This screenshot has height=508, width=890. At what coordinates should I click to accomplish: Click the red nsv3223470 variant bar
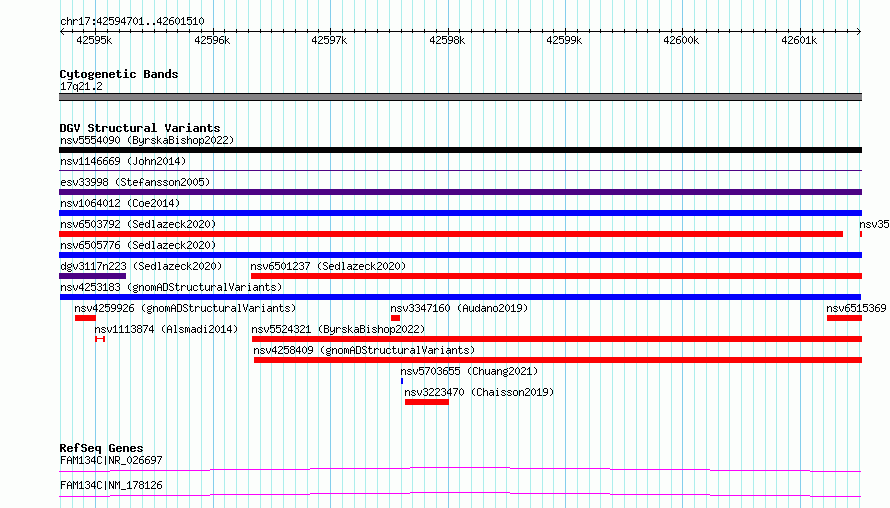[427, 402]
